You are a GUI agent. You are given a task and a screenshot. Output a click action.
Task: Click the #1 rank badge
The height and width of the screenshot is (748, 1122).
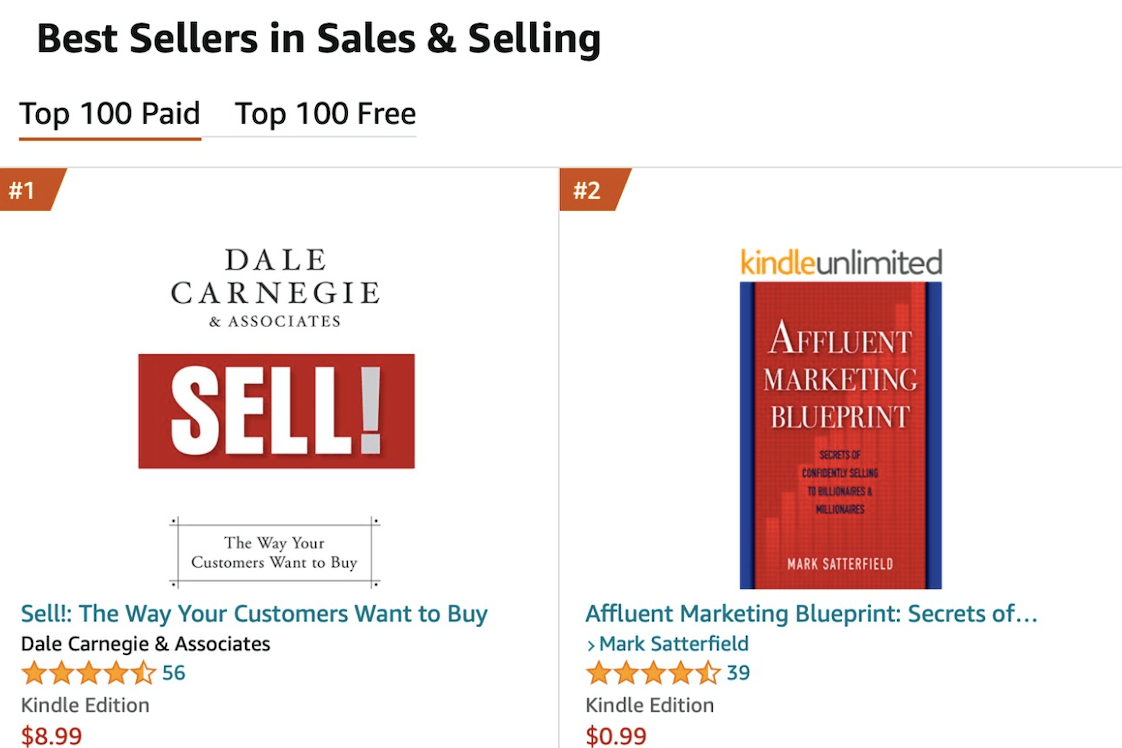[27, 190]
